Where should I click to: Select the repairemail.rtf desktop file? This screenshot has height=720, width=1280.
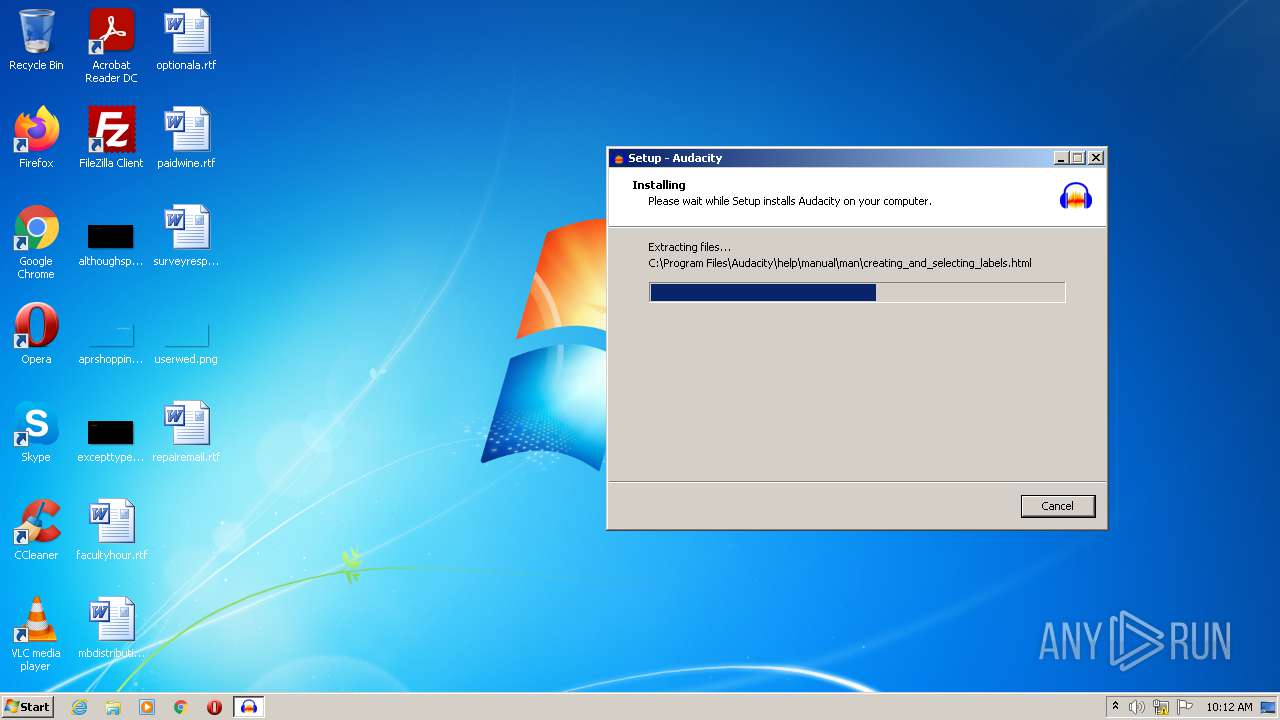186,432
